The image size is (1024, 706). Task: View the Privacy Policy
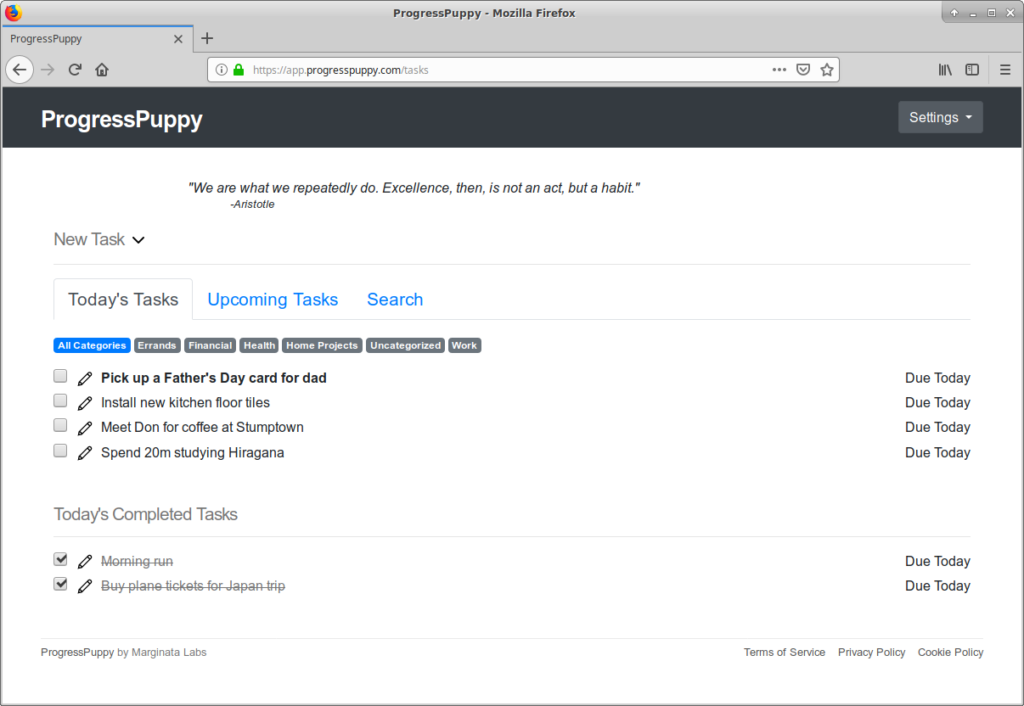click(x=871, y=652)
